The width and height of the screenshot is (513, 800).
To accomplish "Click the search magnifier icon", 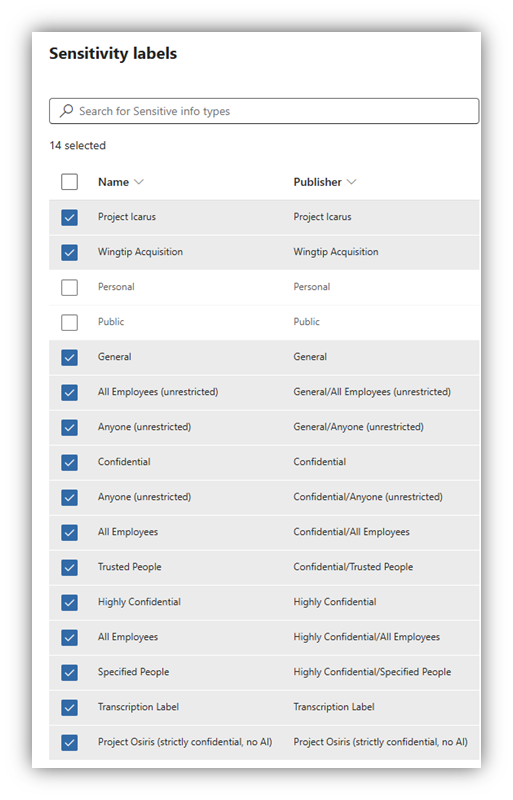I will pyautogui.click(x=66, y=111).
